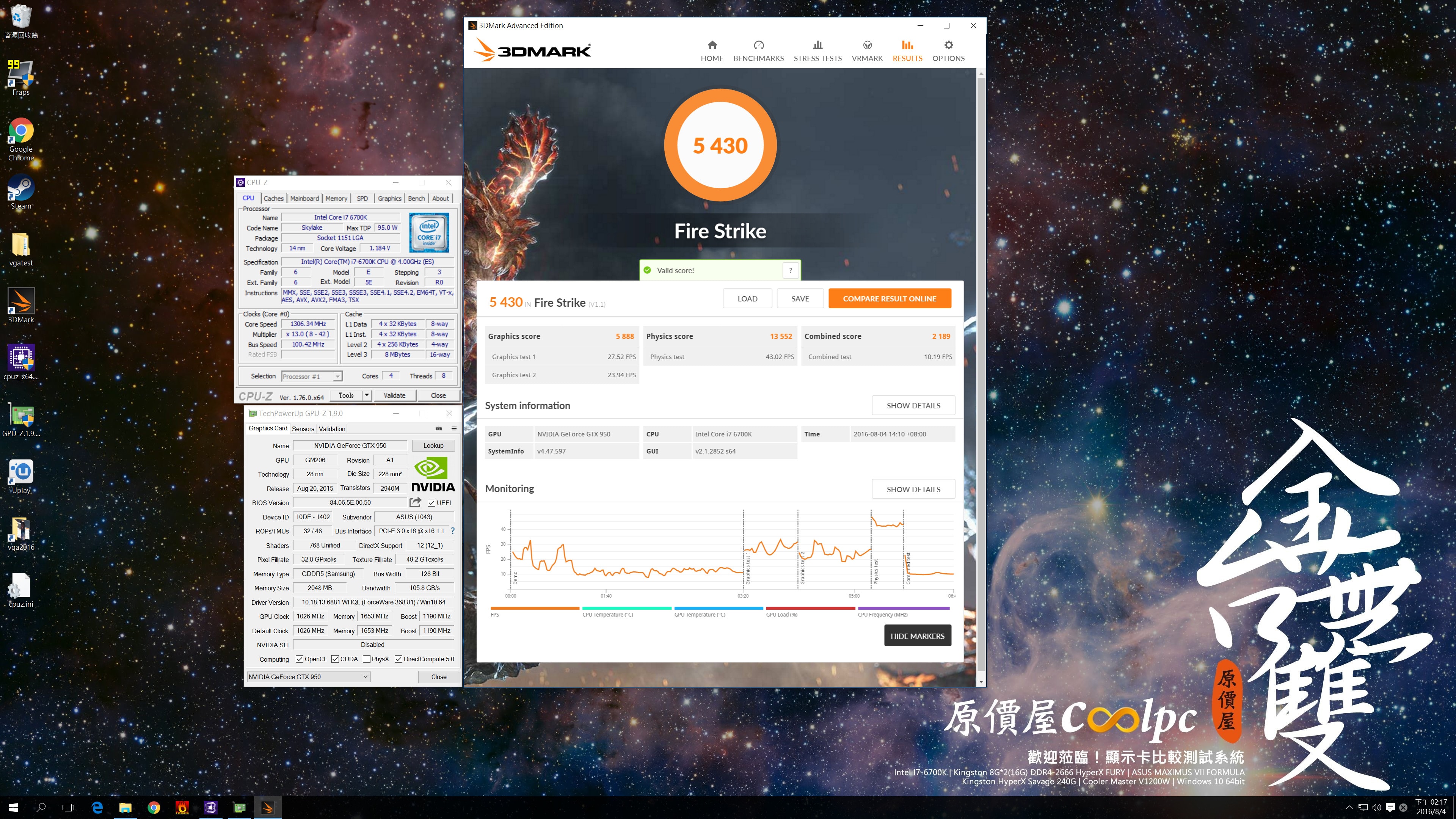The height and width of the screenshot is (819, 1456).
Task: Open the GPU-Z Sensors tab
Action: coord(303,429)
